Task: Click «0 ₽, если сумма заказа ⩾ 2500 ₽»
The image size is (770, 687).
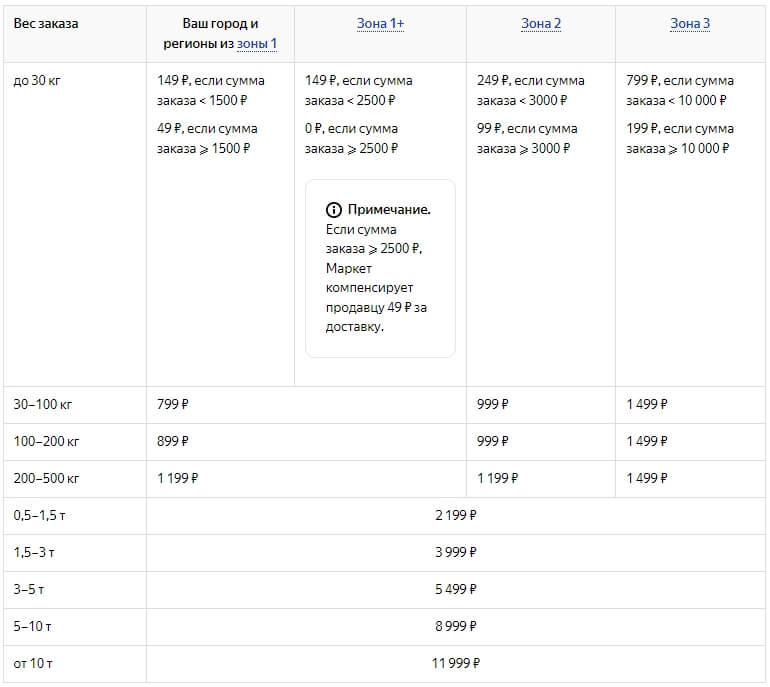Action: [x=352, y=138]
